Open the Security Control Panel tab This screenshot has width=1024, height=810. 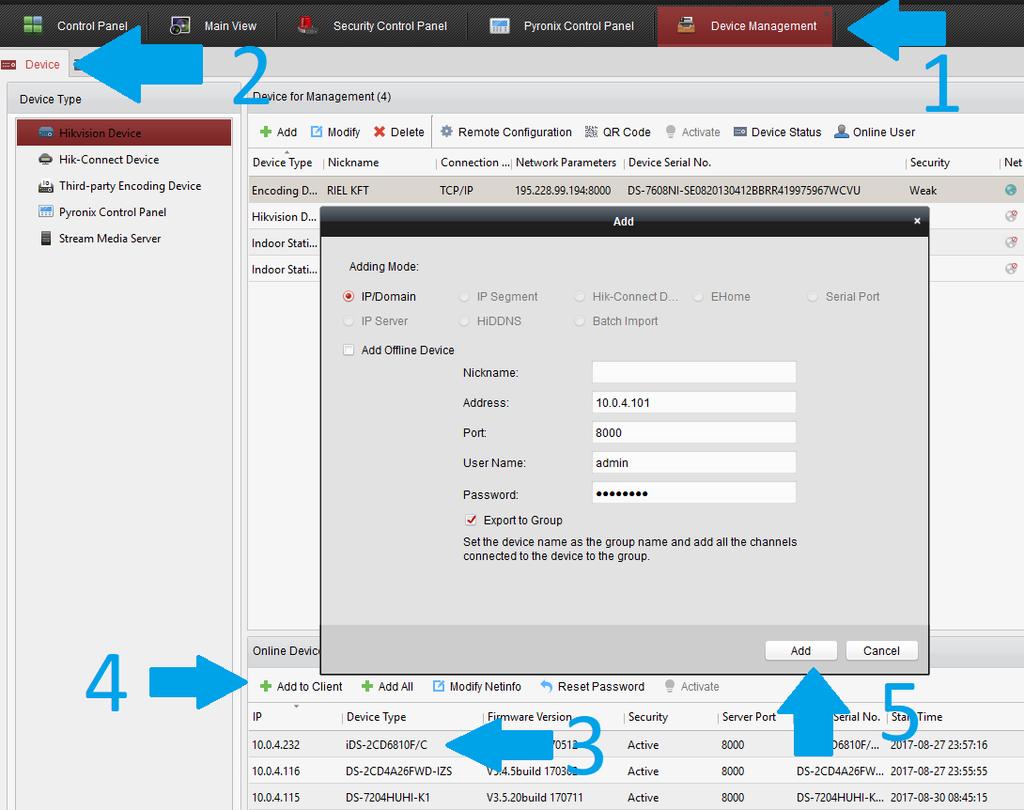(372, 26)
